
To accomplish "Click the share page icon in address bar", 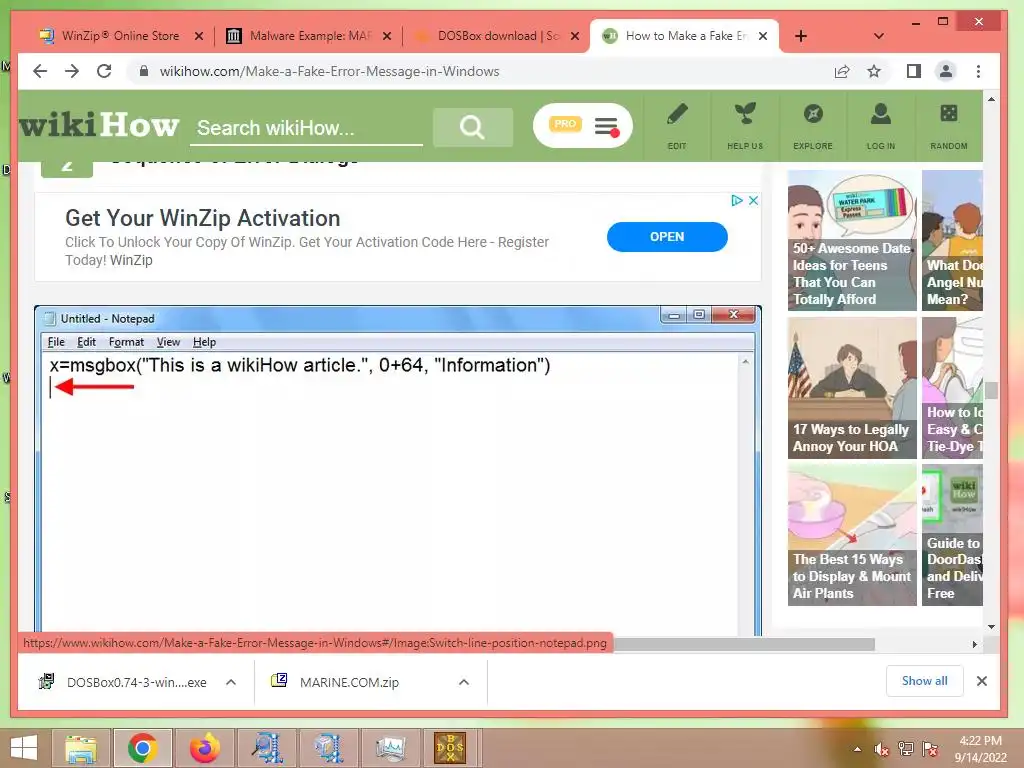I will 842,71.
